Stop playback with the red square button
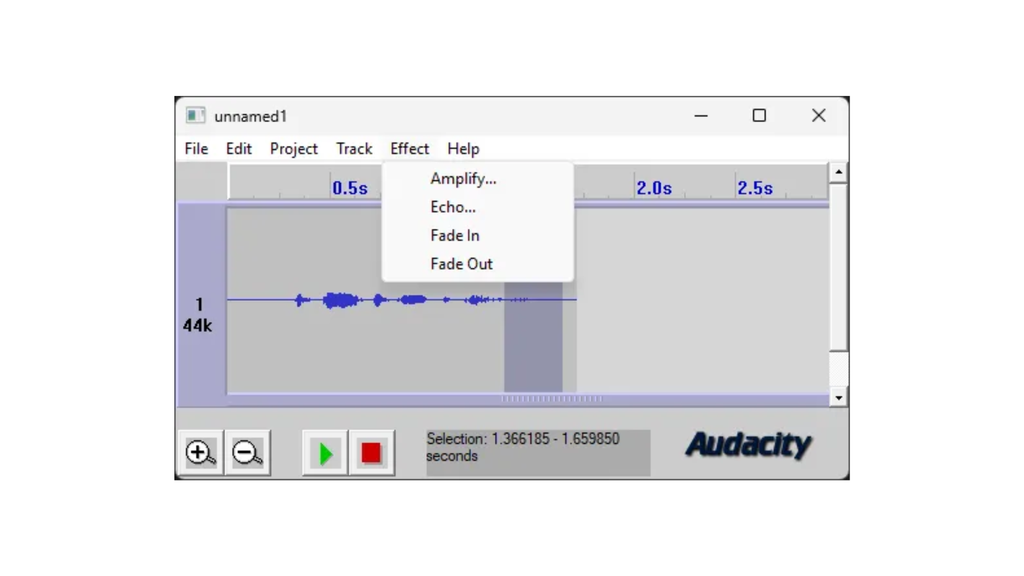The height and width of the screenshot is (576, 1024). click(372, 453)
